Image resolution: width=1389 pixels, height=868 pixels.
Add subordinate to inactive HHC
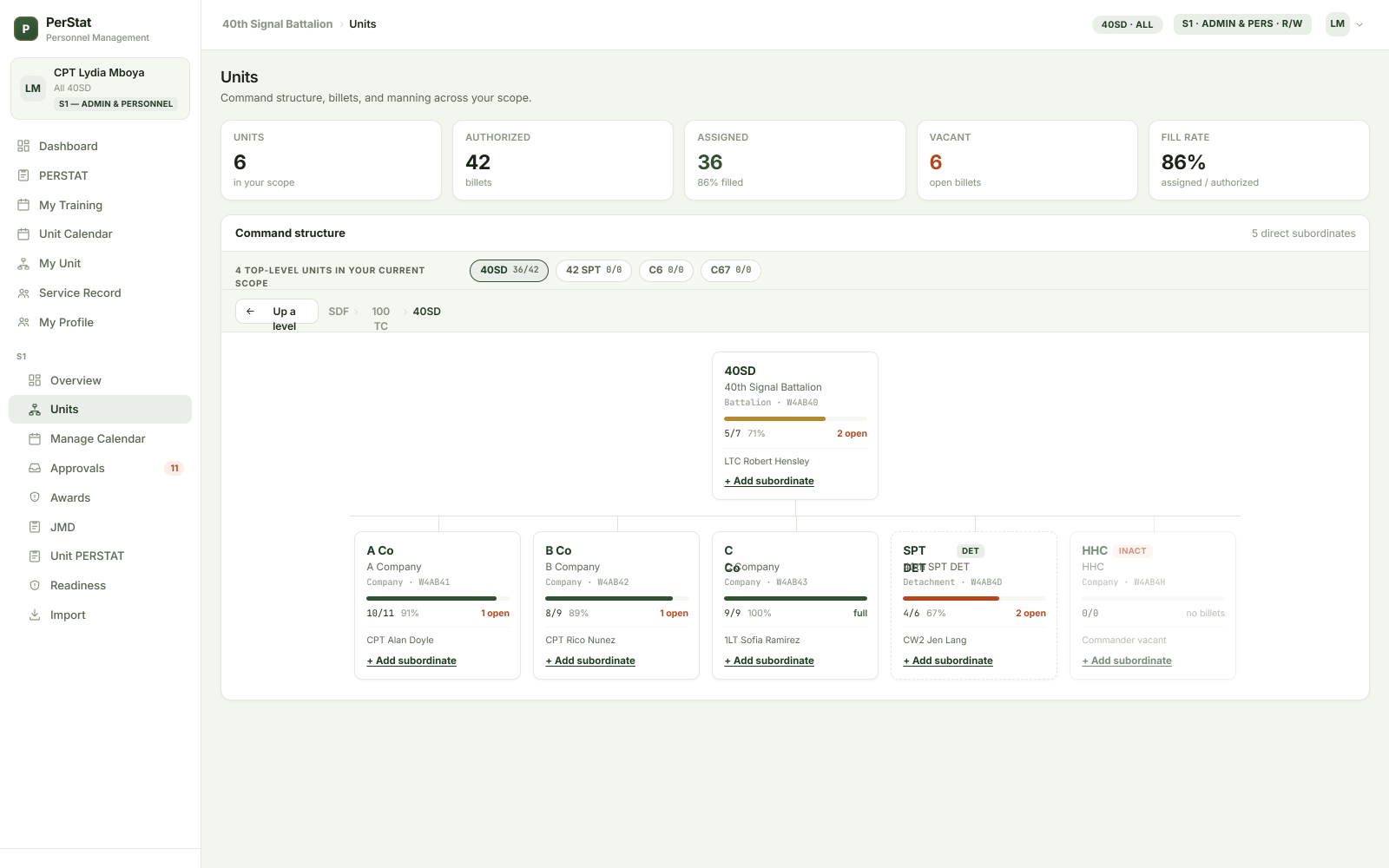coord(1127,661)
